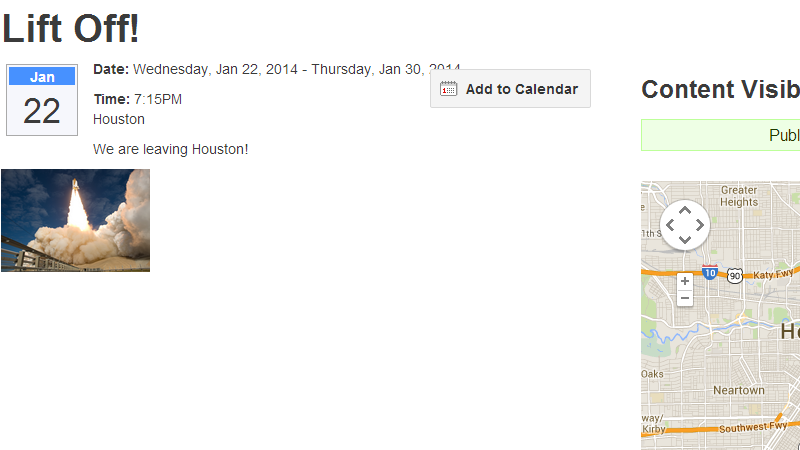Click the US 90 route shield on map
This screenshot has width=800, height=450.
pyautogui.click(x=735, y=275)
